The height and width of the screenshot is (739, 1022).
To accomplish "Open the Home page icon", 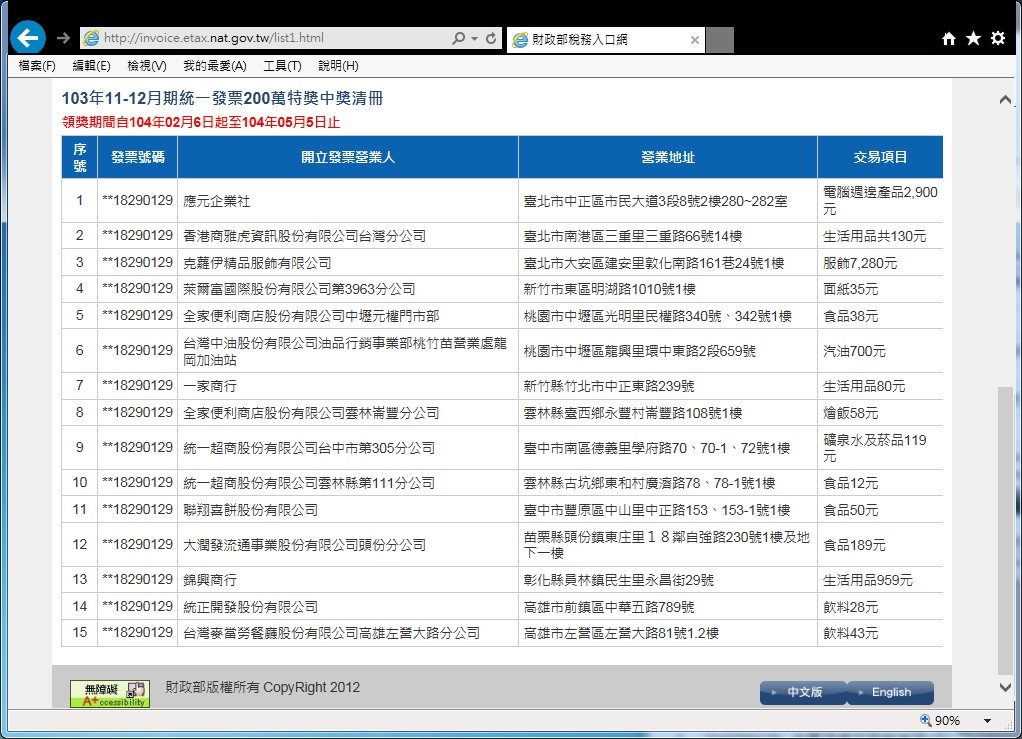I will pyautogui.click(x=948, y=38).
